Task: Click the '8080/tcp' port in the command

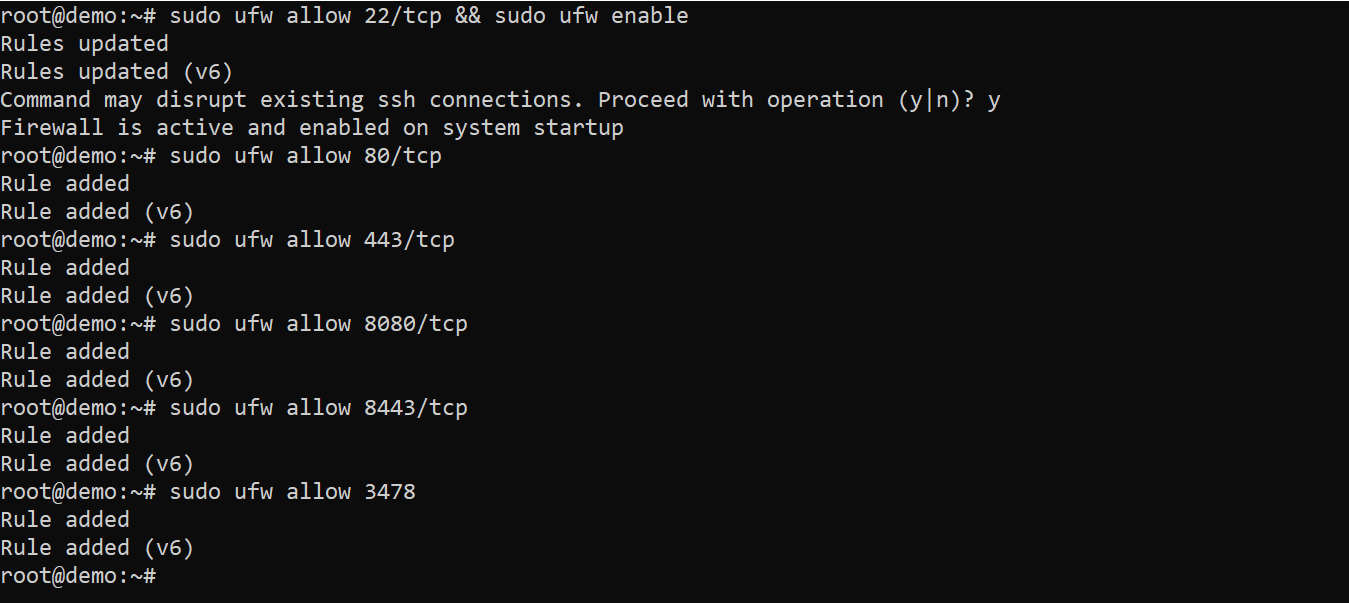Action: pyautogui.click(x=416, y=324)
